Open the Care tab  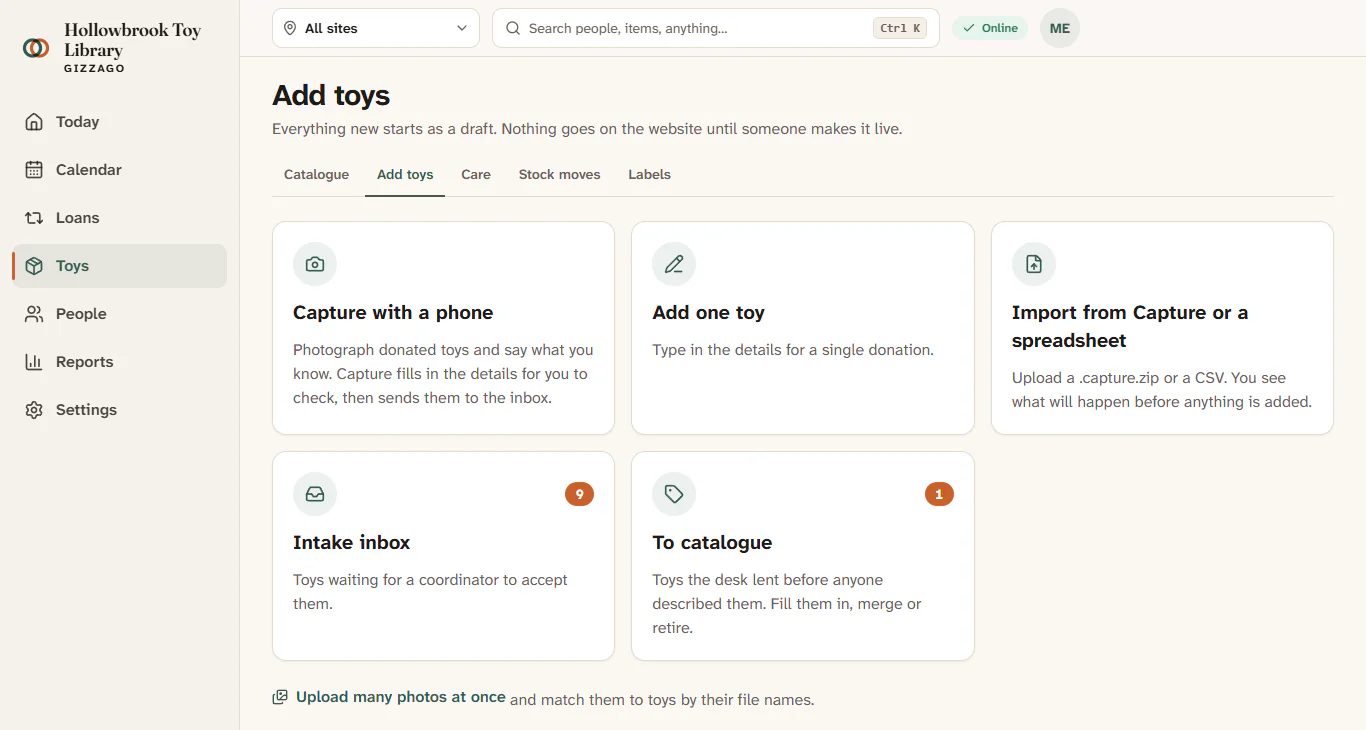(476, 174)
